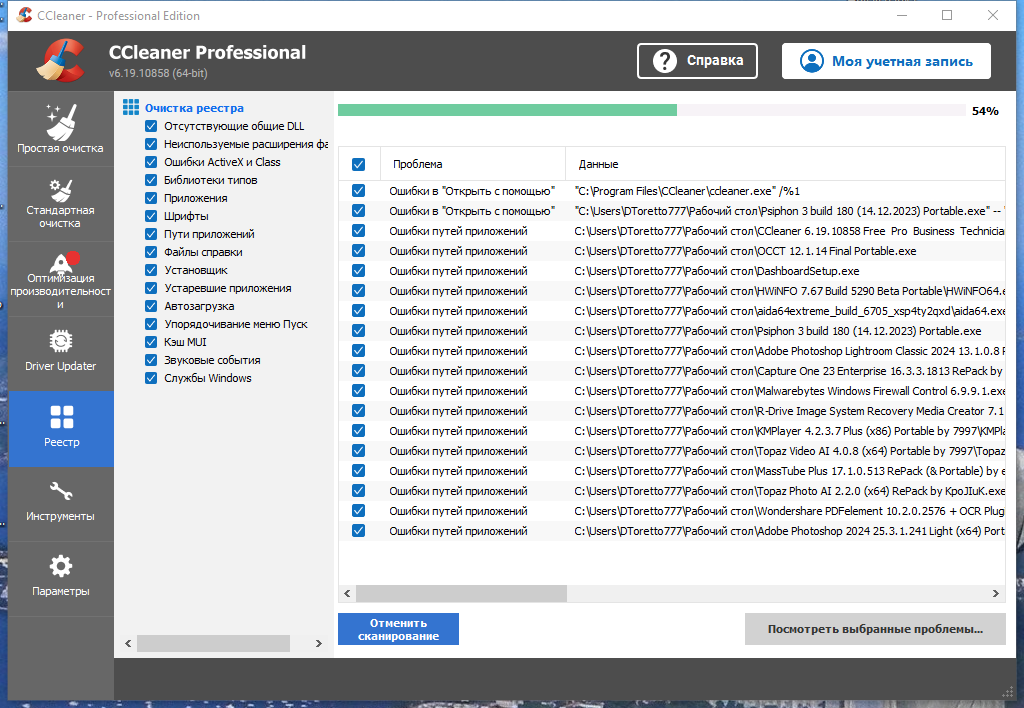Select row with HWiNFO 7.67 Build path
1024x708 pixels.
pyautogui.click(x=672, y=291)
